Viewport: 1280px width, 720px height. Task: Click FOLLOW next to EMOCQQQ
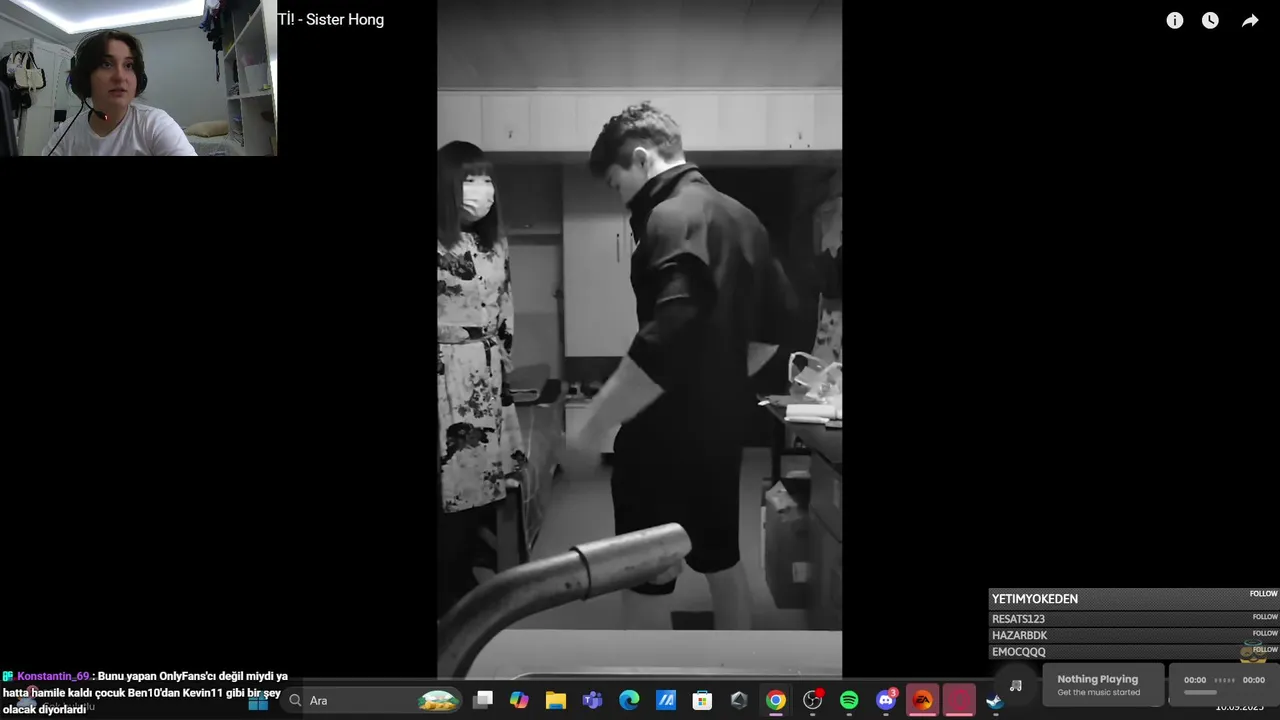pos(1265,649)
